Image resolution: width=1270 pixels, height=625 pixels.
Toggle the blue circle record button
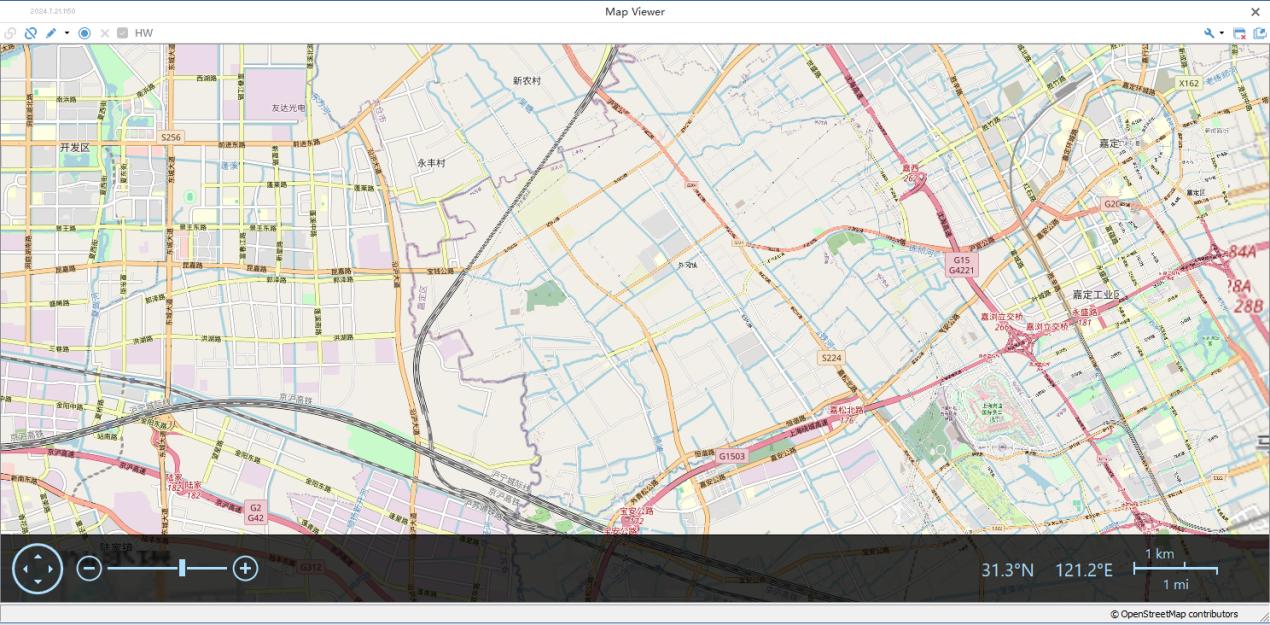[x=84, y=33]
